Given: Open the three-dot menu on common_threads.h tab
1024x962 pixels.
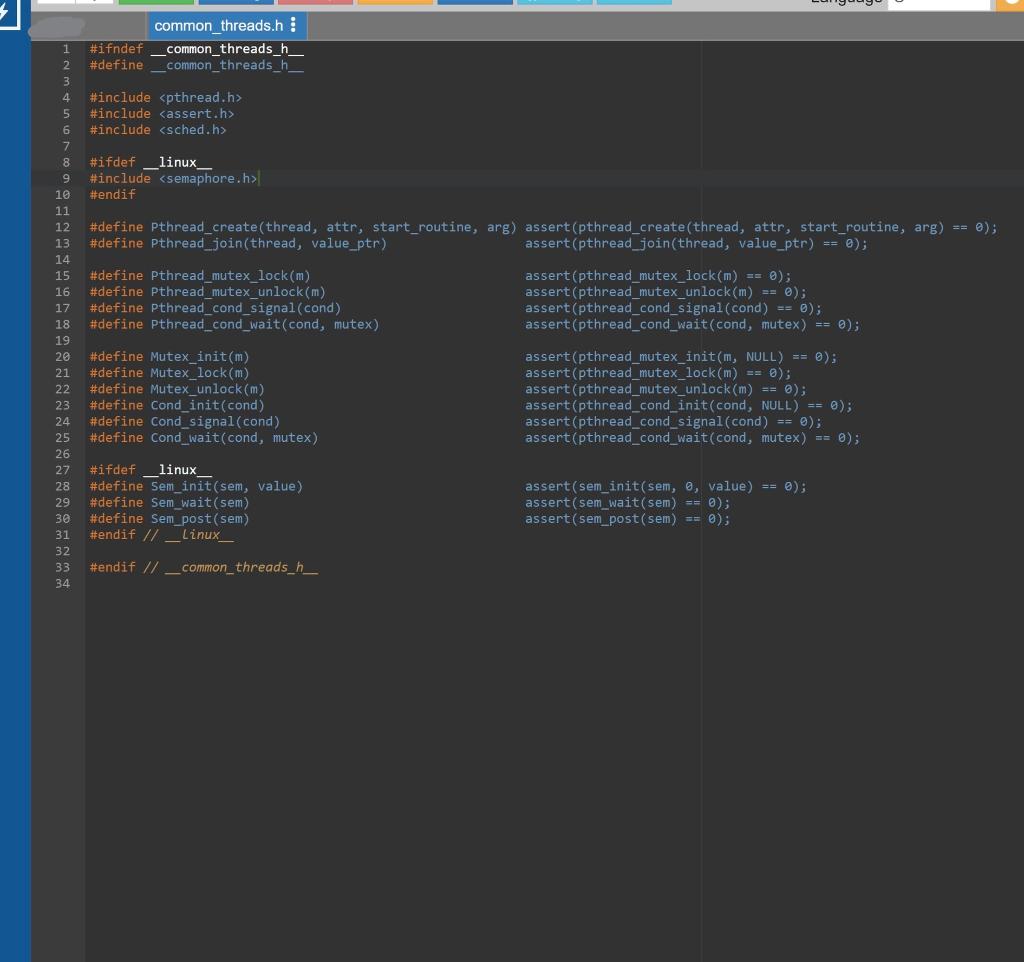Looking at the screenshot, I should (292, 25).
